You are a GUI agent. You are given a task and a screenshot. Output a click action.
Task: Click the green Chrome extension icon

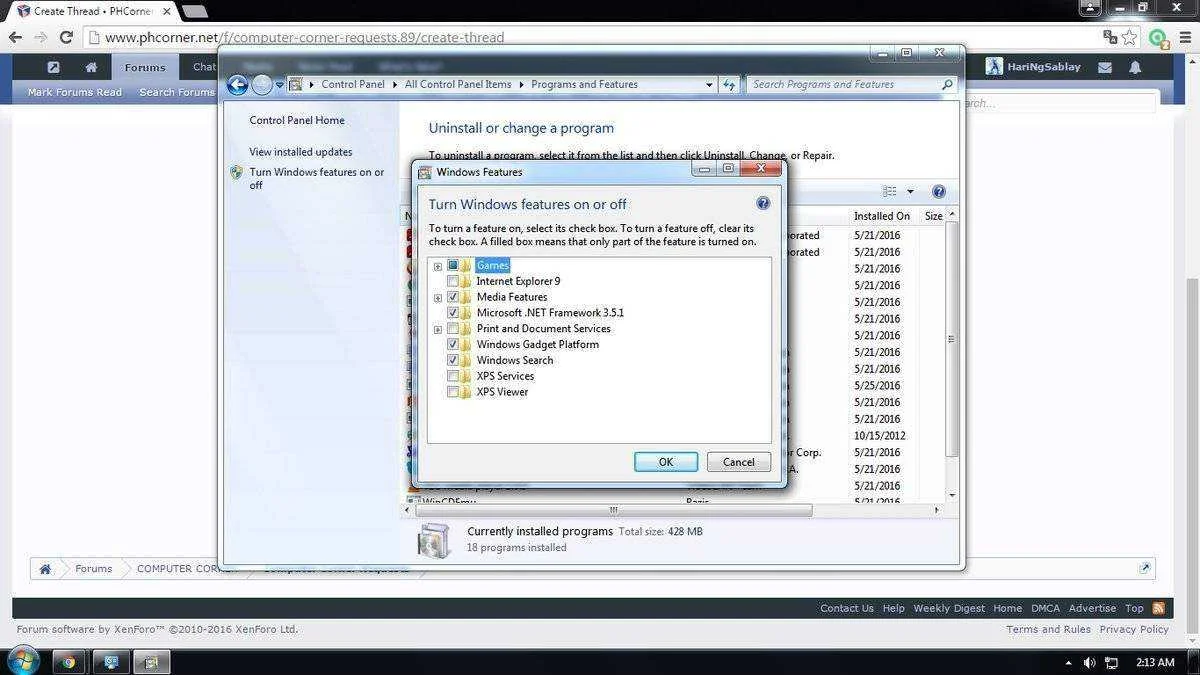[x=1157, y=38]
